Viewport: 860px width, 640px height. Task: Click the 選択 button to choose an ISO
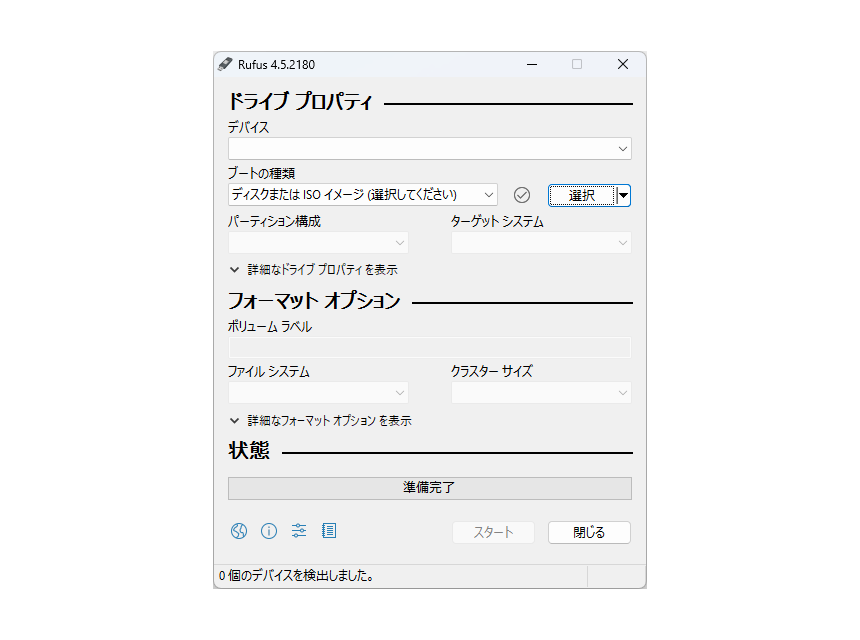point(581,195)
